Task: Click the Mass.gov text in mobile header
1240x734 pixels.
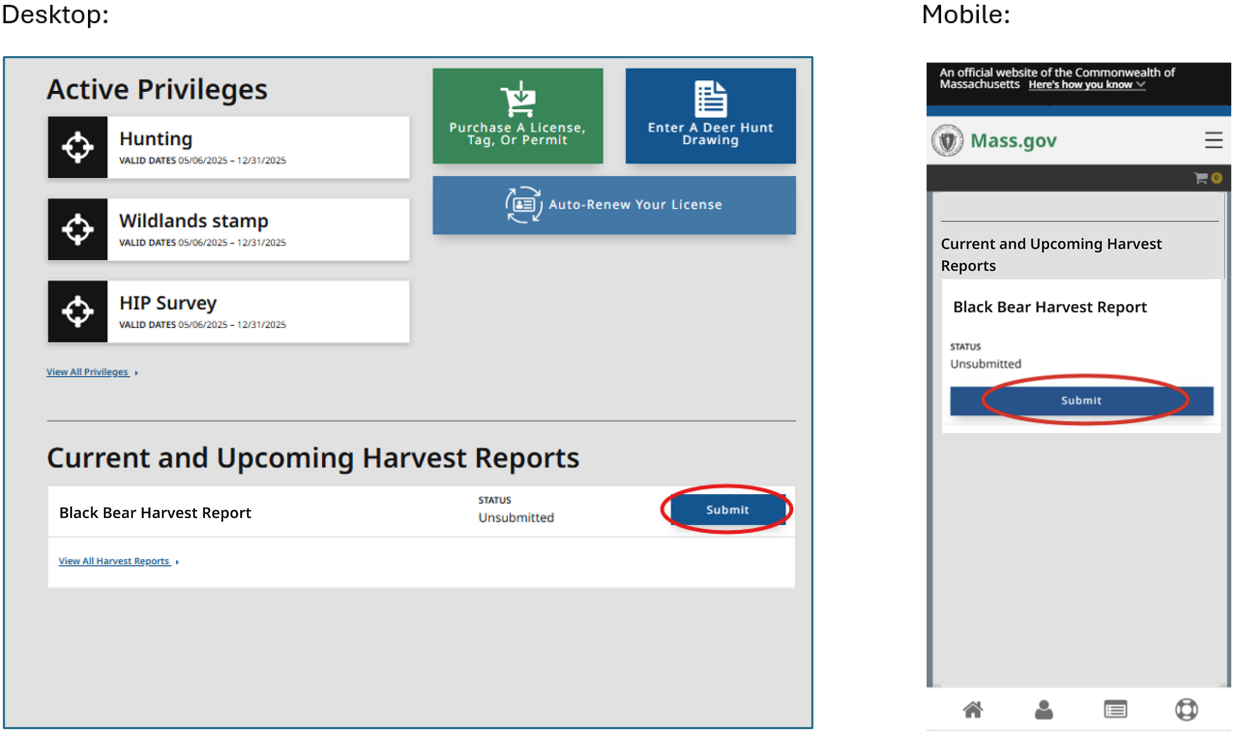Action: [x=1013, y=141]
